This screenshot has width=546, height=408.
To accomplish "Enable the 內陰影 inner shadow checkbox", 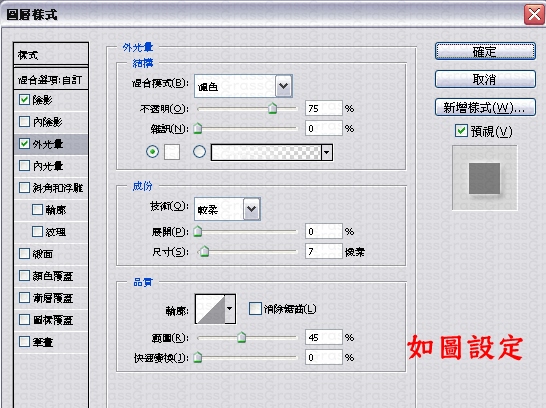I will (24, 121).
